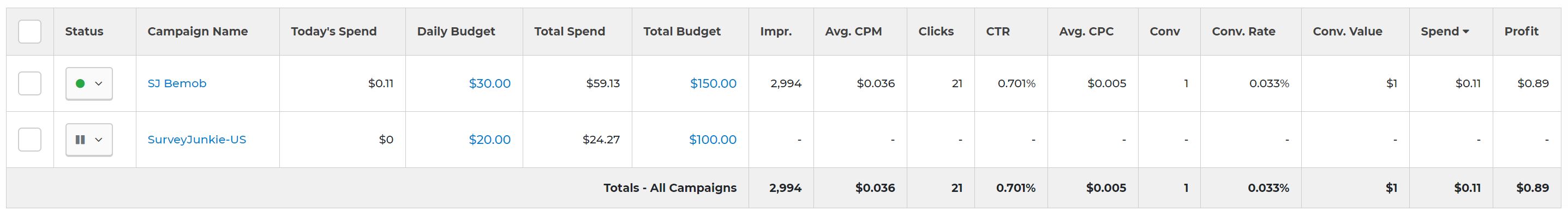Check the SurveyJunkie-US row checkbox

pos(30,139)
